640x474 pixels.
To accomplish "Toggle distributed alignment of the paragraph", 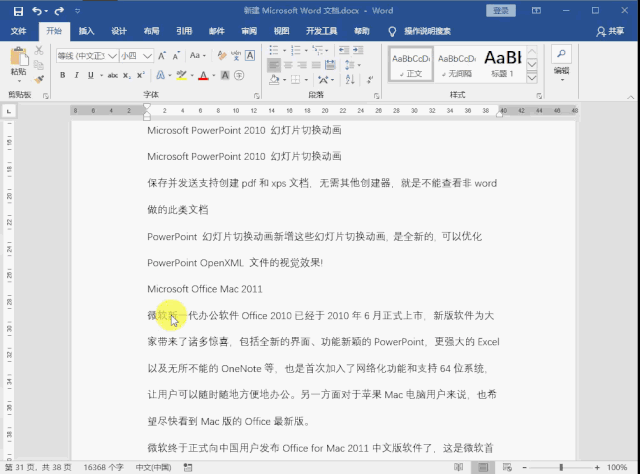I will tap(330, 65).
